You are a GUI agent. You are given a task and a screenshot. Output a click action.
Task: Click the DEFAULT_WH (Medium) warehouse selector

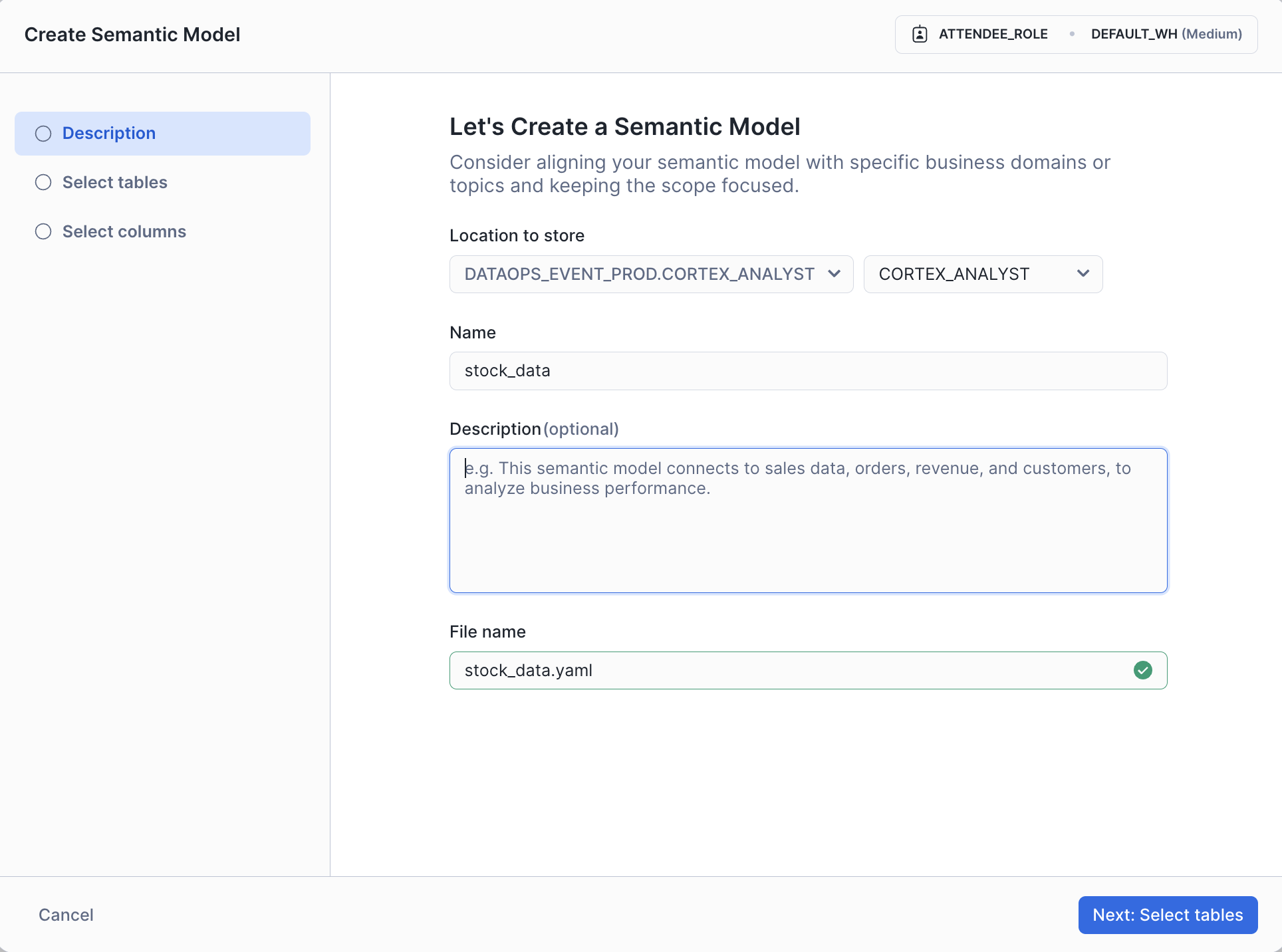click(1166, 34)
